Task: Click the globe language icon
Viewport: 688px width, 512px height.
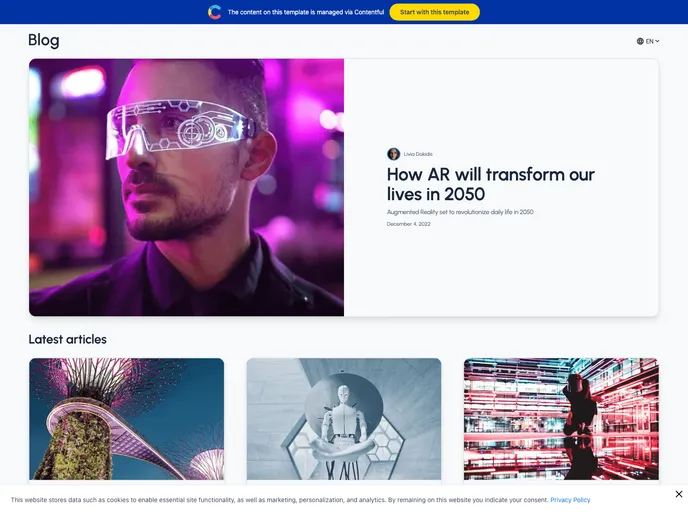Action: click(x=640, y=41)
